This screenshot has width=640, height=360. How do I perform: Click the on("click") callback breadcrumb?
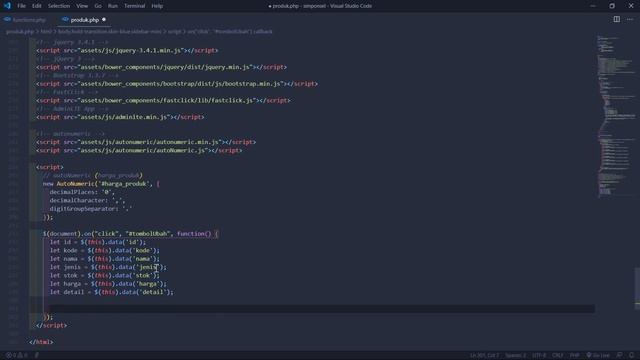pos(230,31)
